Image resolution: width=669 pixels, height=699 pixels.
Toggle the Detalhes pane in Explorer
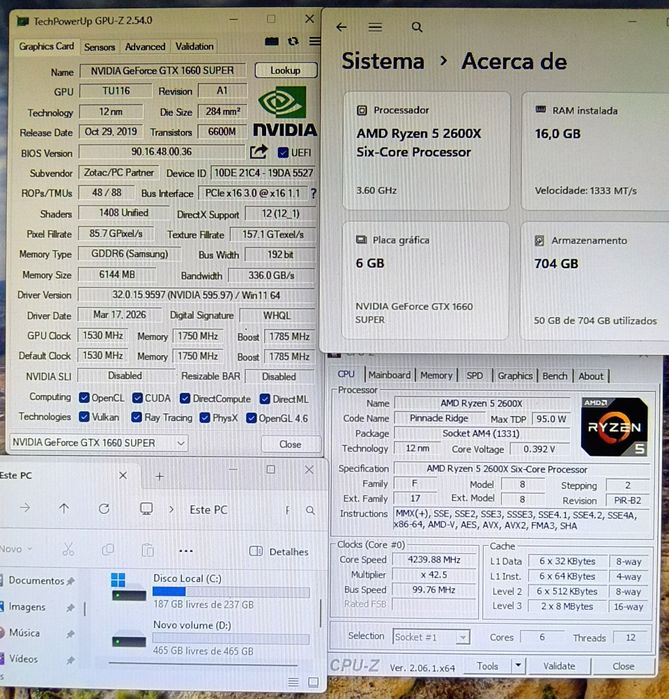click(279, 551)
